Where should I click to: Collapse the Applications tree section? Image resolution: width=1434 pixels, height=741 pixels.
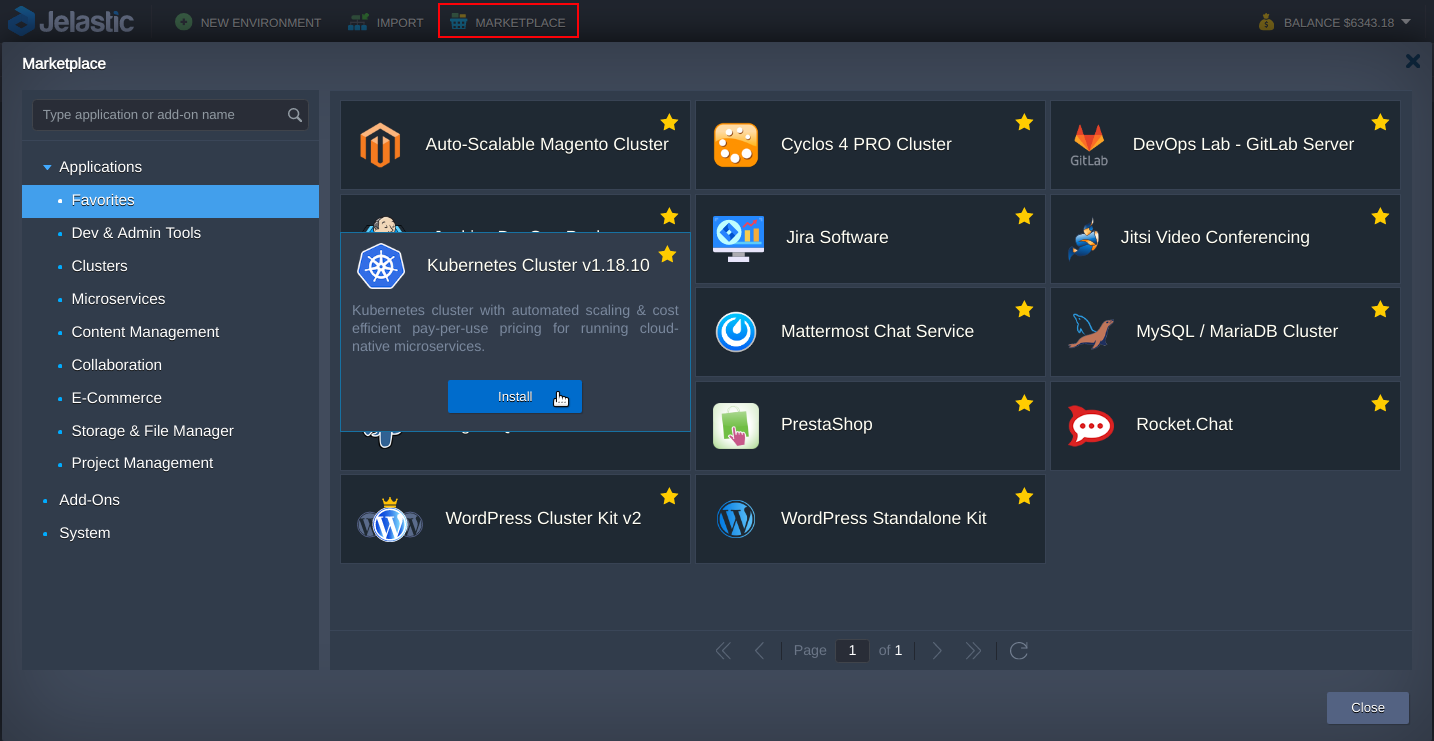click(x=47, y=167)
